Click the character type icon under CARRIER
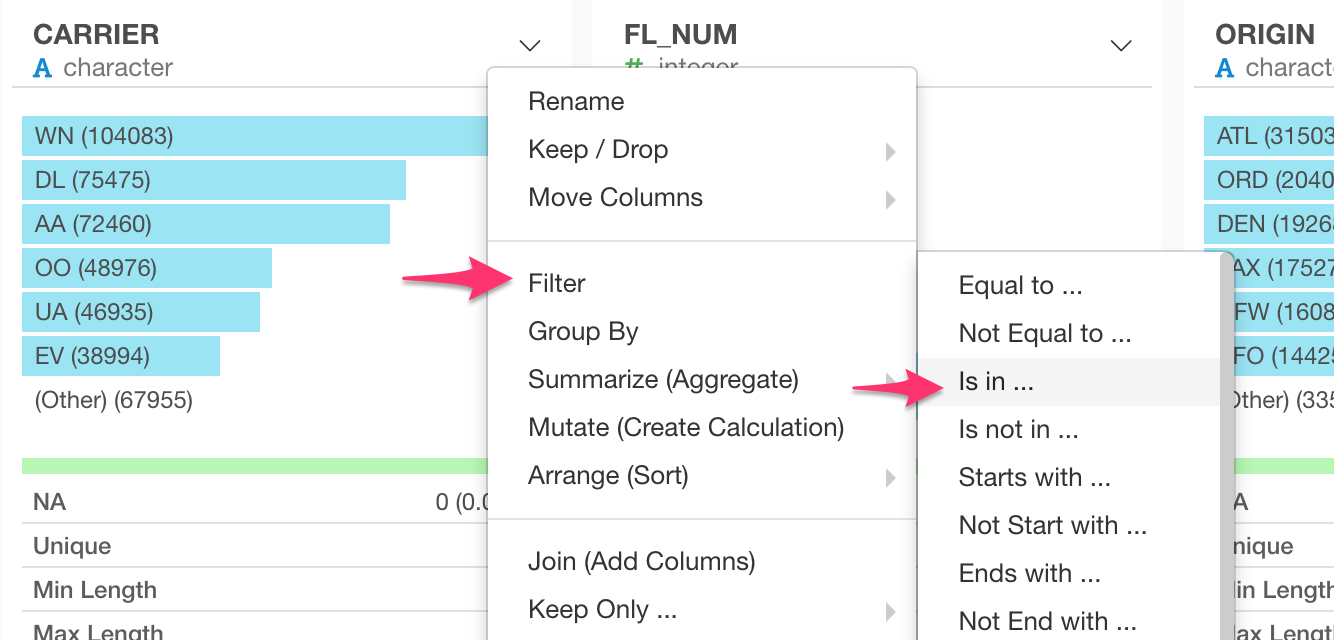The image size is (1334, 640). (x=42, y=68)
